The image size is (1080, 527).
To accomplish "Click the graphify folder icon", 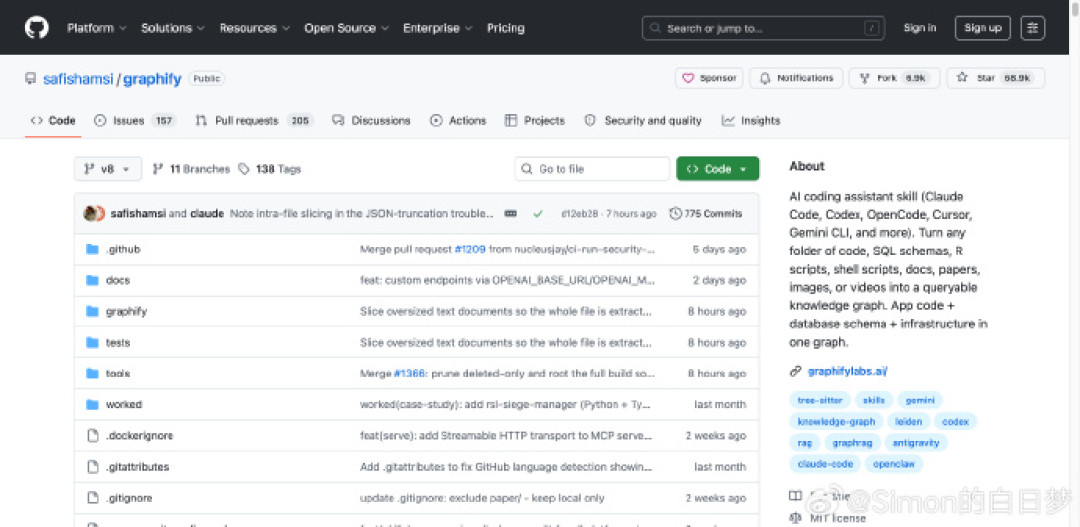I will point(92,311).
